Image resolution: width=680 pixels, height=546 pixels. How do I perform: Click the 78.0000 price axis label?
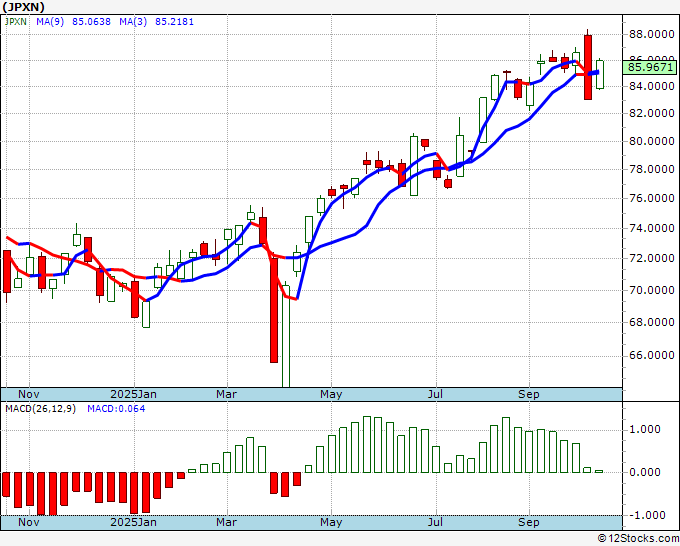pyautogui.click(x=651, y=170)
